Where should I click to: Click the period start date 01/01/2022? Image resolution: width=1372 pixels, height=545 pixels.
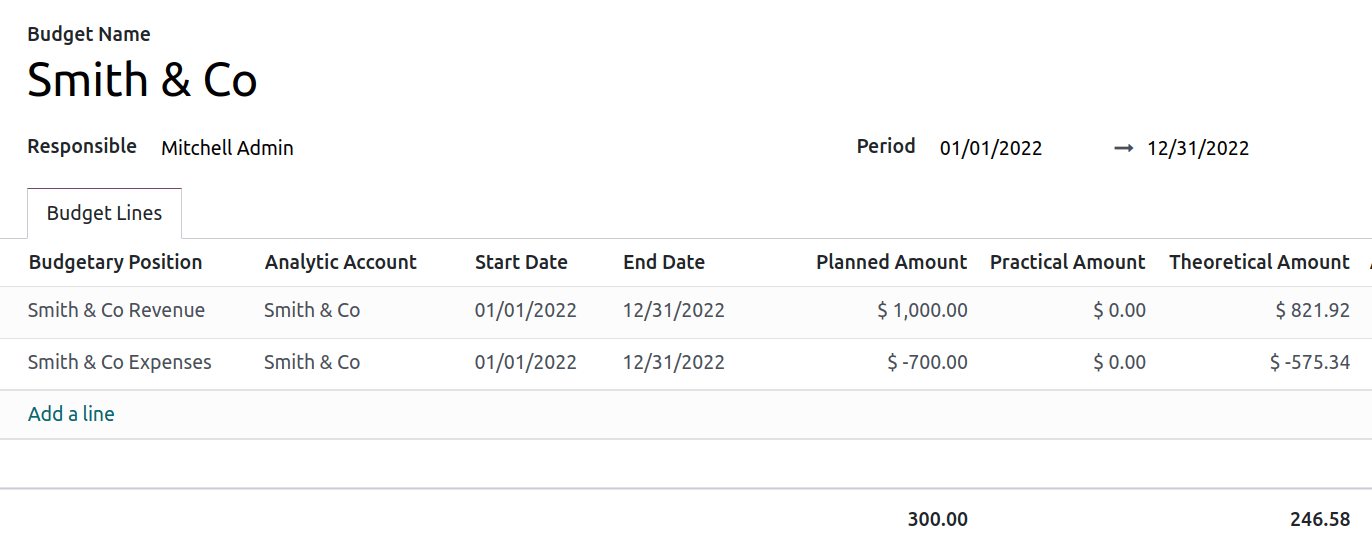pos(990,148)
